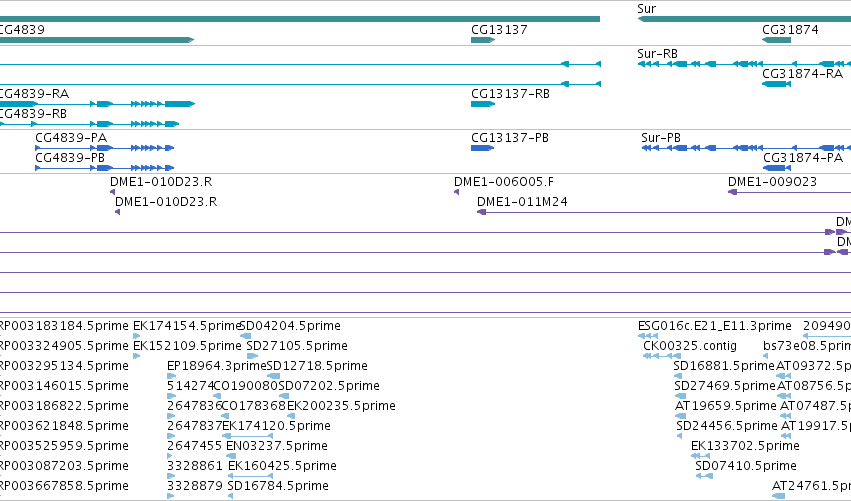Select the CG13137-PB protein box
Viewport: 851px width, 501px height.
pyautogui.click(x=482, y=148)
